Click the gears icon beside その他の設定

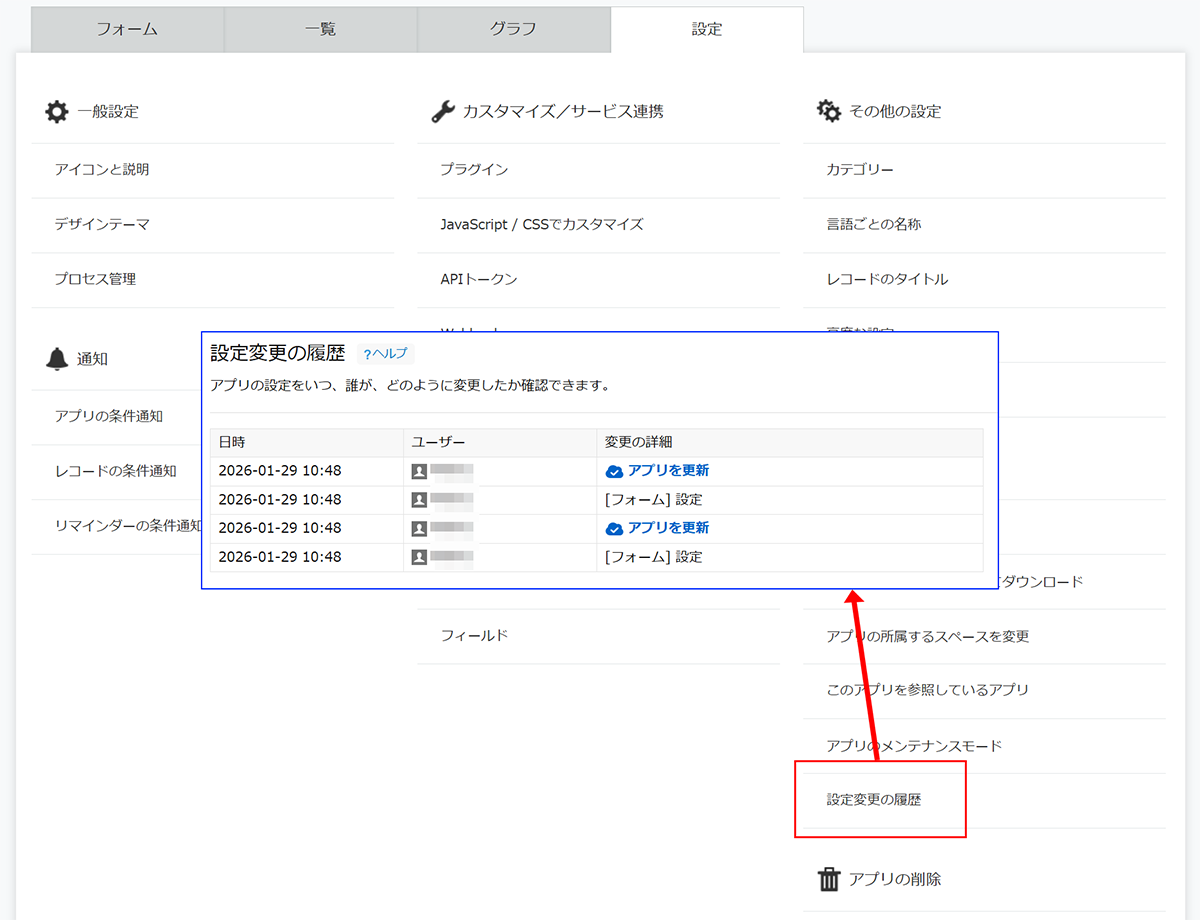point(829,111)
